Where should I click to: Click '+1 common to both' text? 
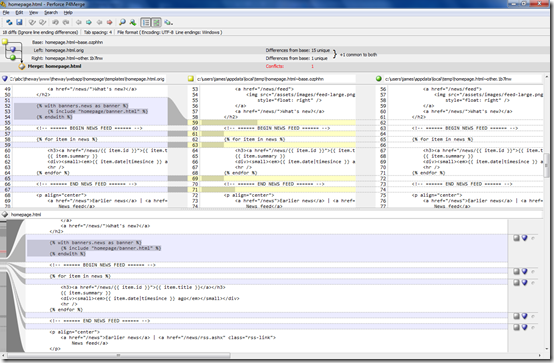358,54
